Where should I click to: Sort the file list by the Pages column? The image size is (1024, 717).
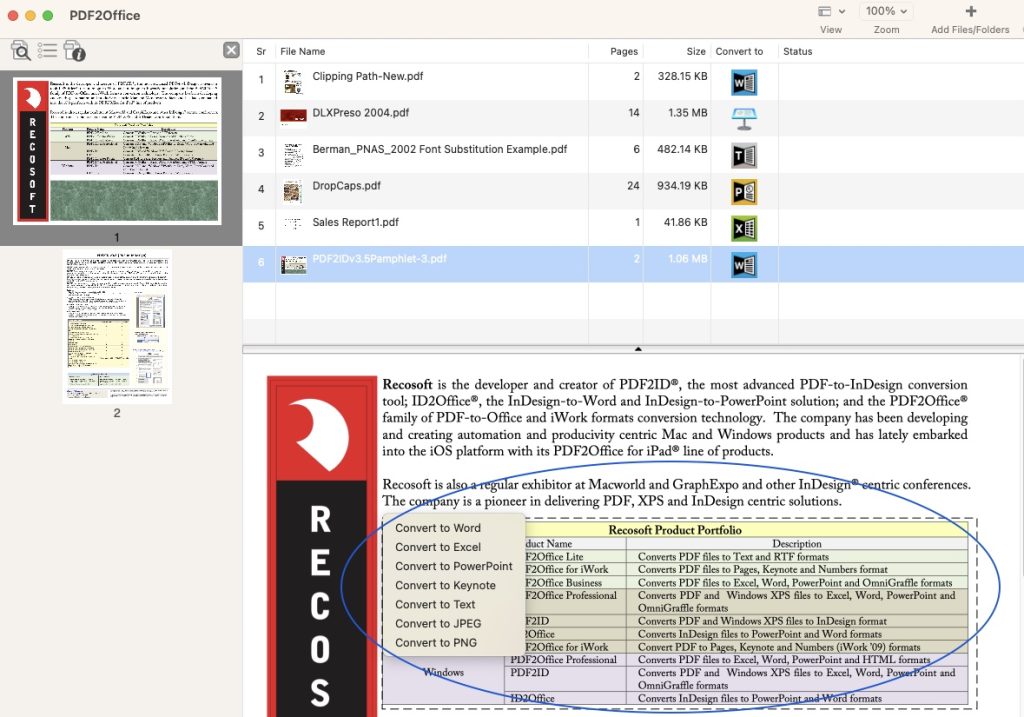623,51
